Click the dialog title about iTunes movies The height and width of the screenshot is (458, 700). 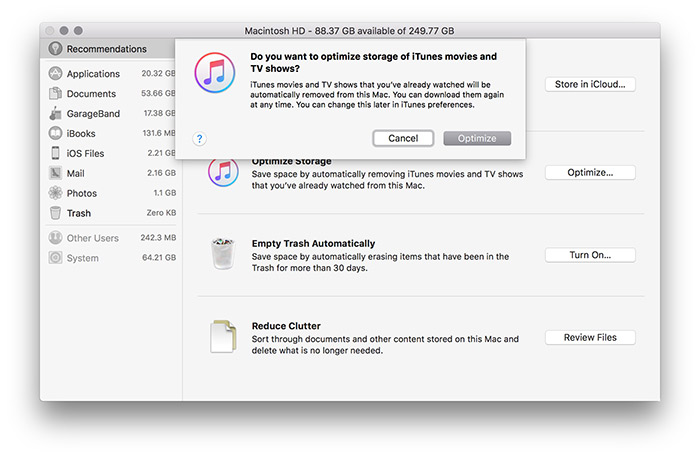374,62
